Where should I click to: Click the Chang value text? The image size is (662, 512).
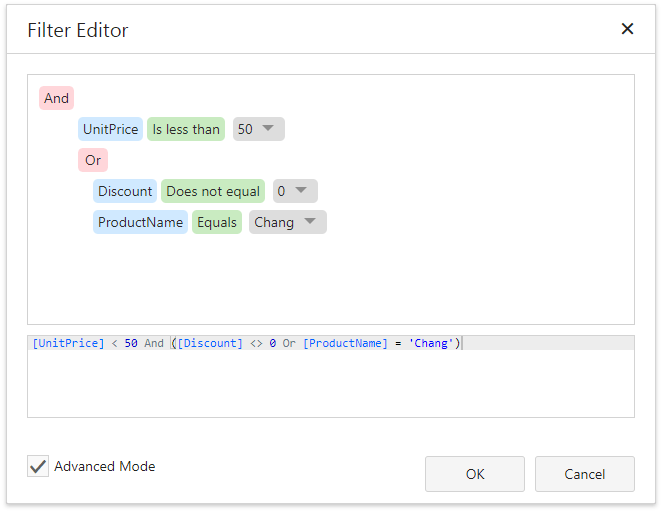tap(273, 222)
